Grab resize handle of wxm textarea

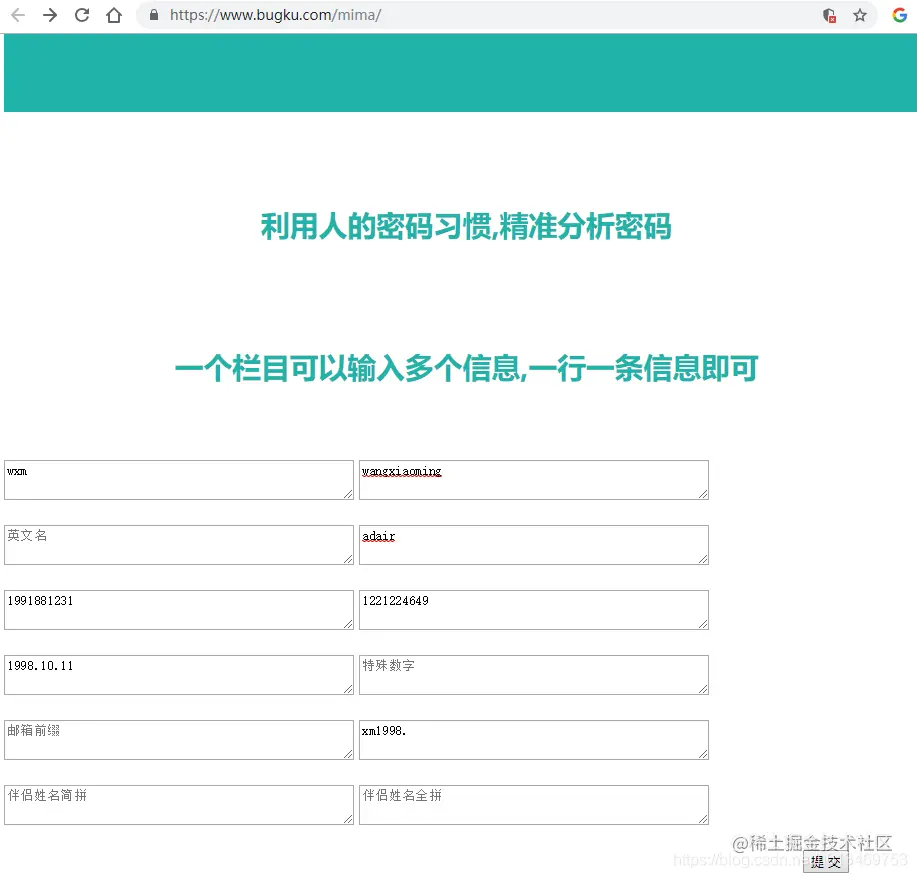(x=349, y=494)
